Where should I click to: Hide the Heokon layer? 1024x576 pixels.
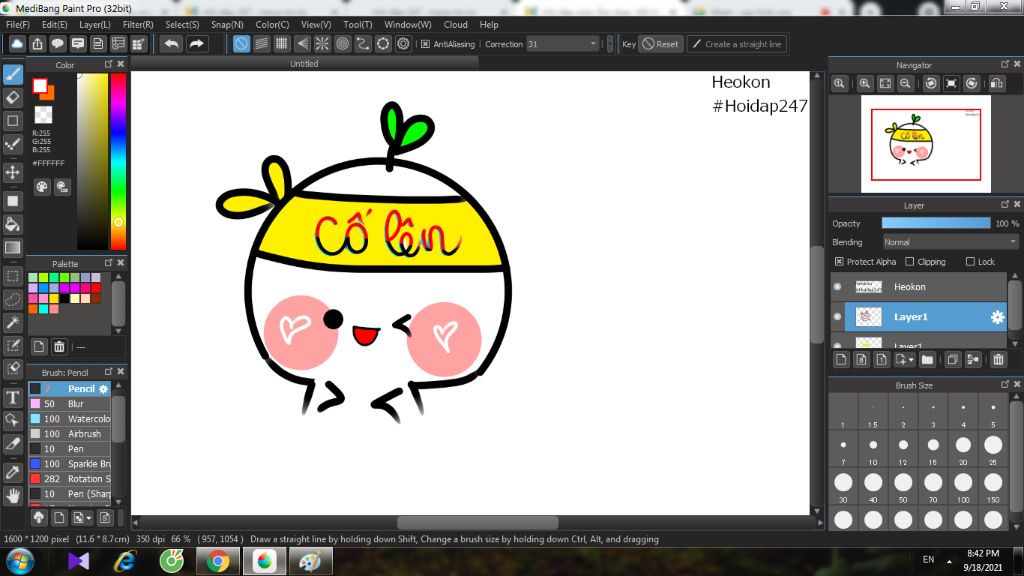tap(838, 287)
